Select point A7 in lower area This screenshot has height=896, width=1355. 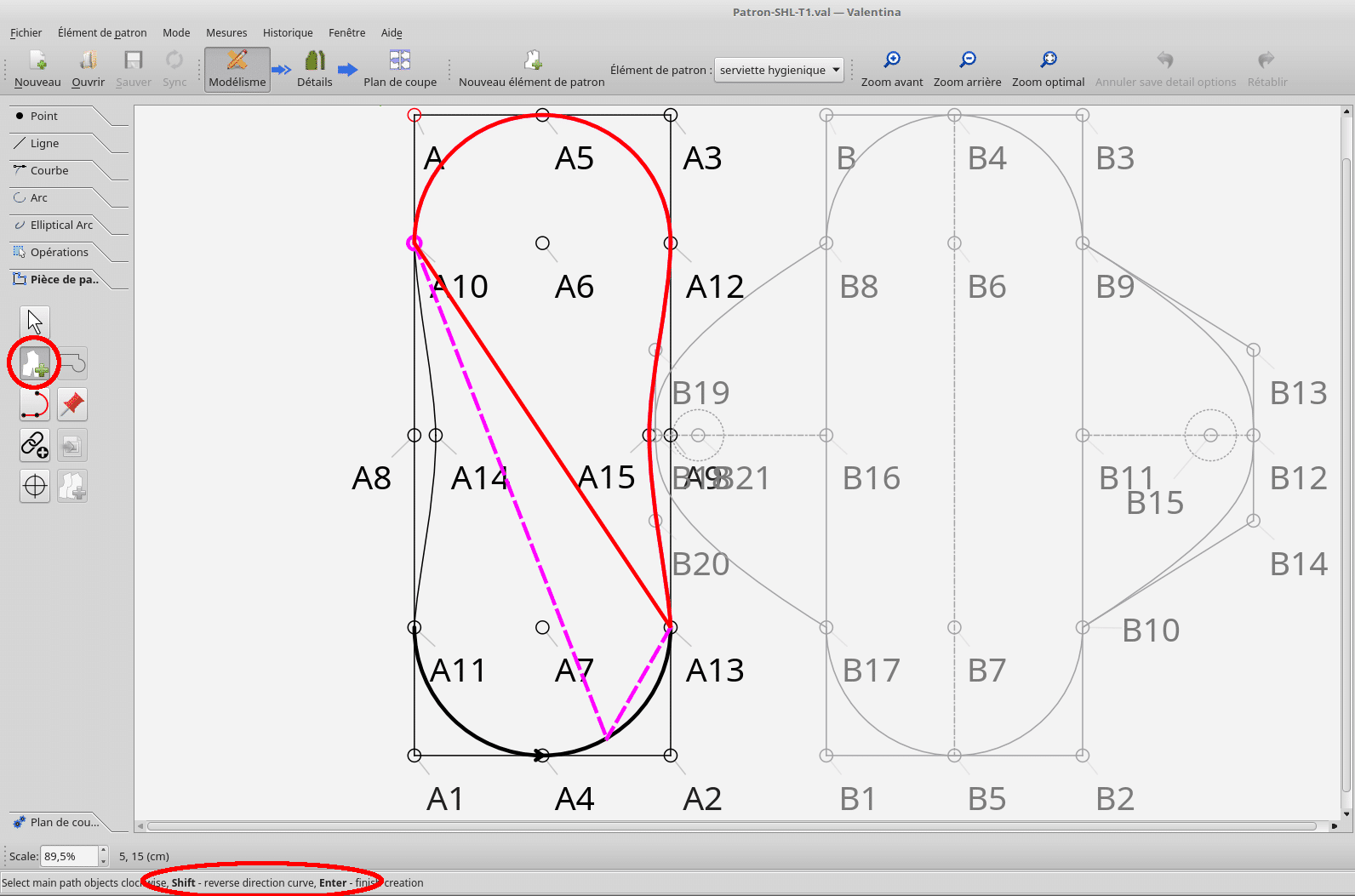(542, 627)
